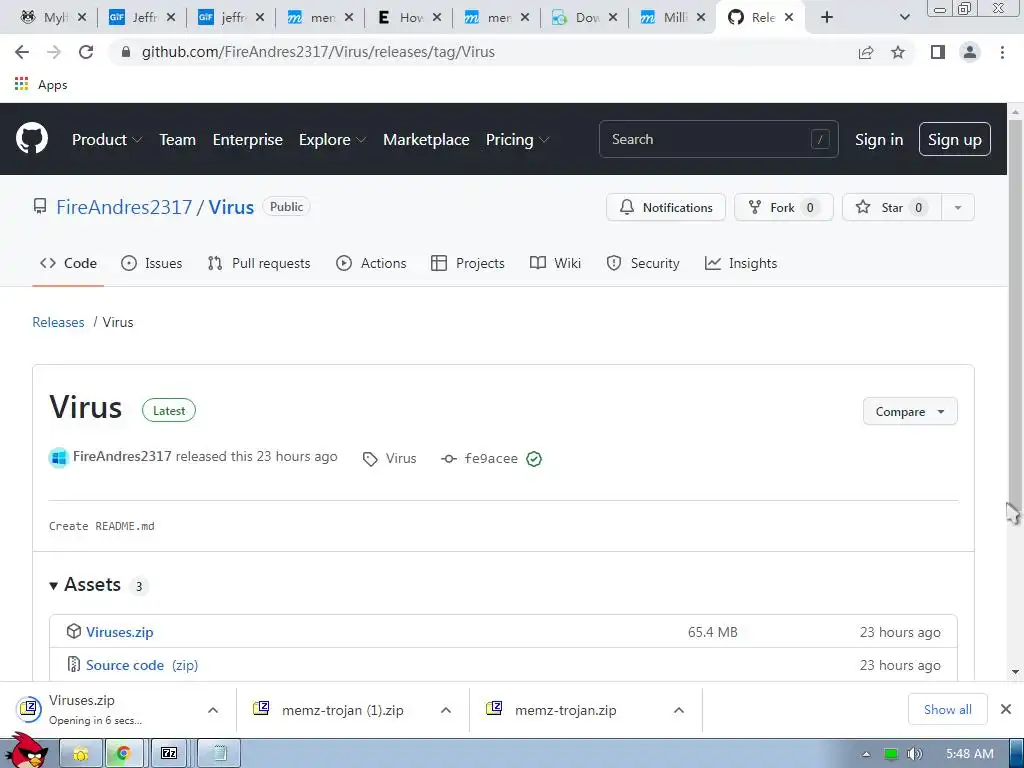
Task: Open the Star lists dropdown arrow
Action: click(958, 208)
